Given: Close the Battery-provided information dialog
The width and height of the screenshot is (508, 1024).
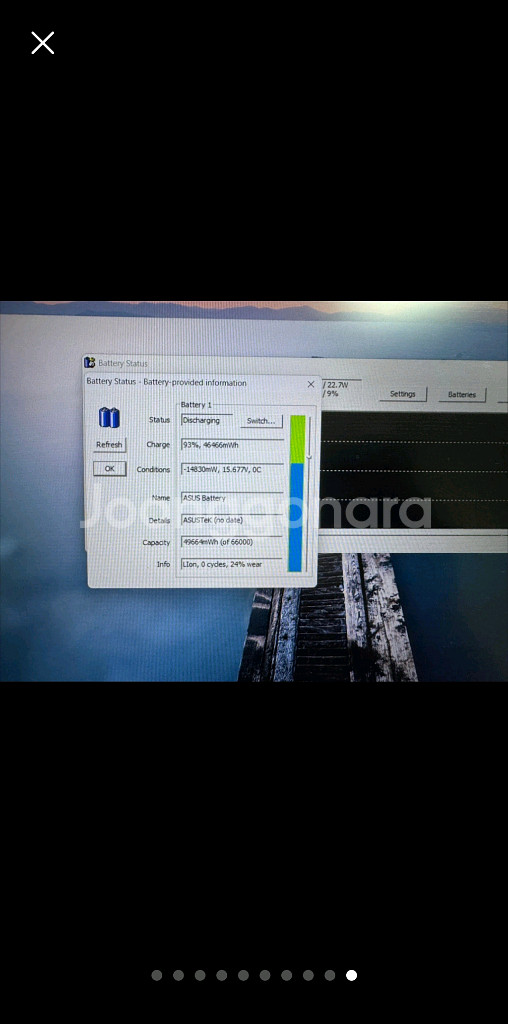Looking at the screenshot, I should (311, 384).
